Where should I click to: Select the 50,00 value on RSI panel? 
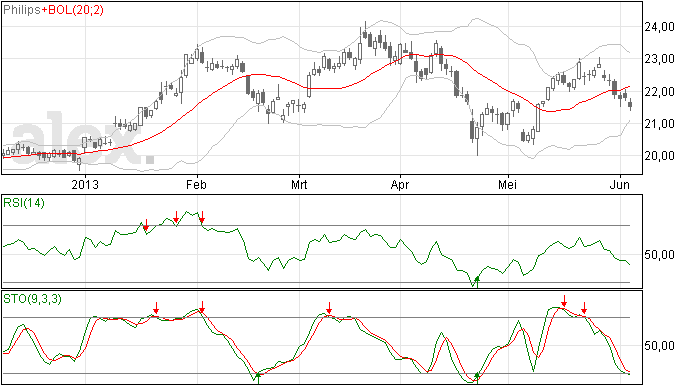659,255
